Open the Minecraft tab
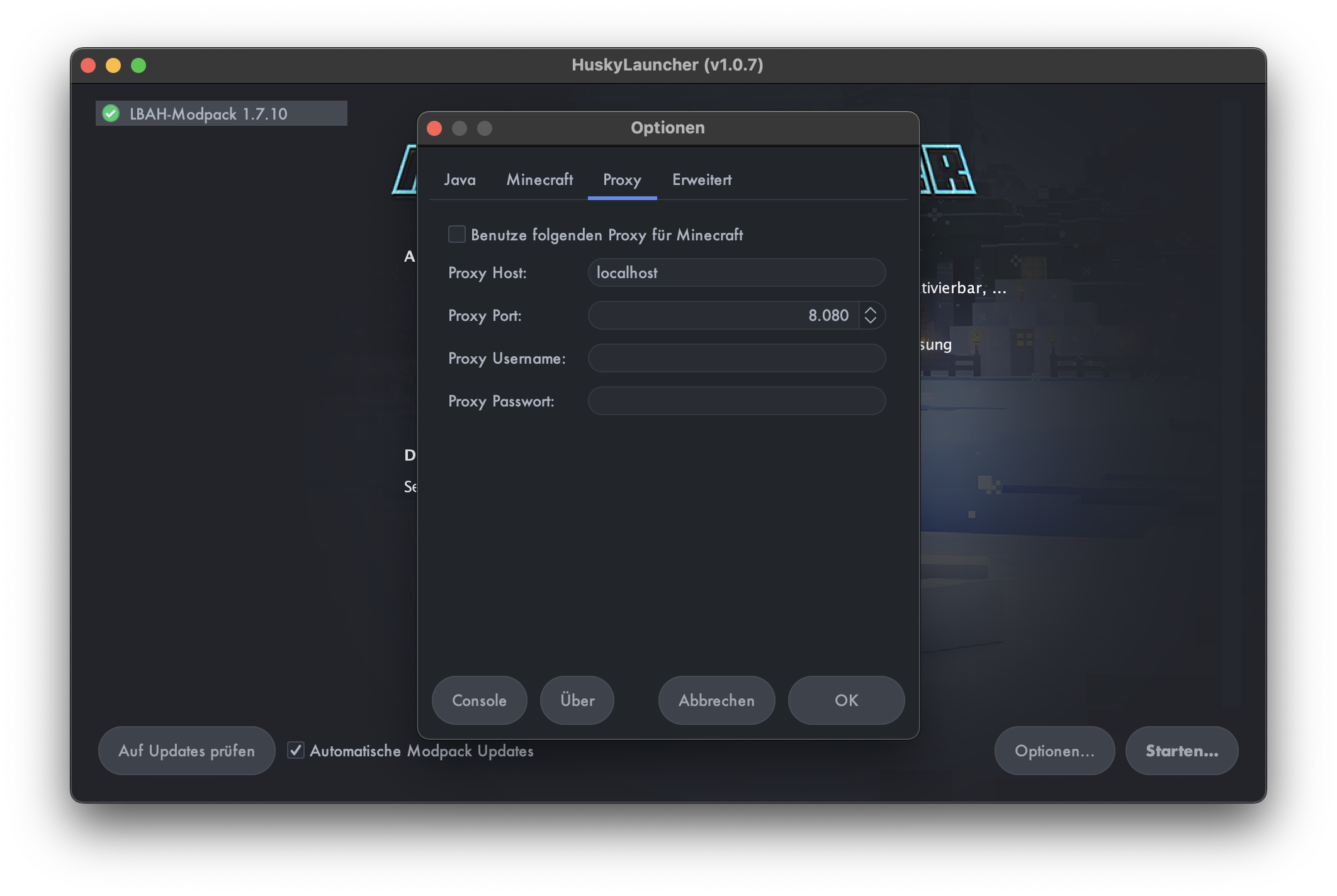This screenshot has height=896, width=1337. tap(539, 180)
